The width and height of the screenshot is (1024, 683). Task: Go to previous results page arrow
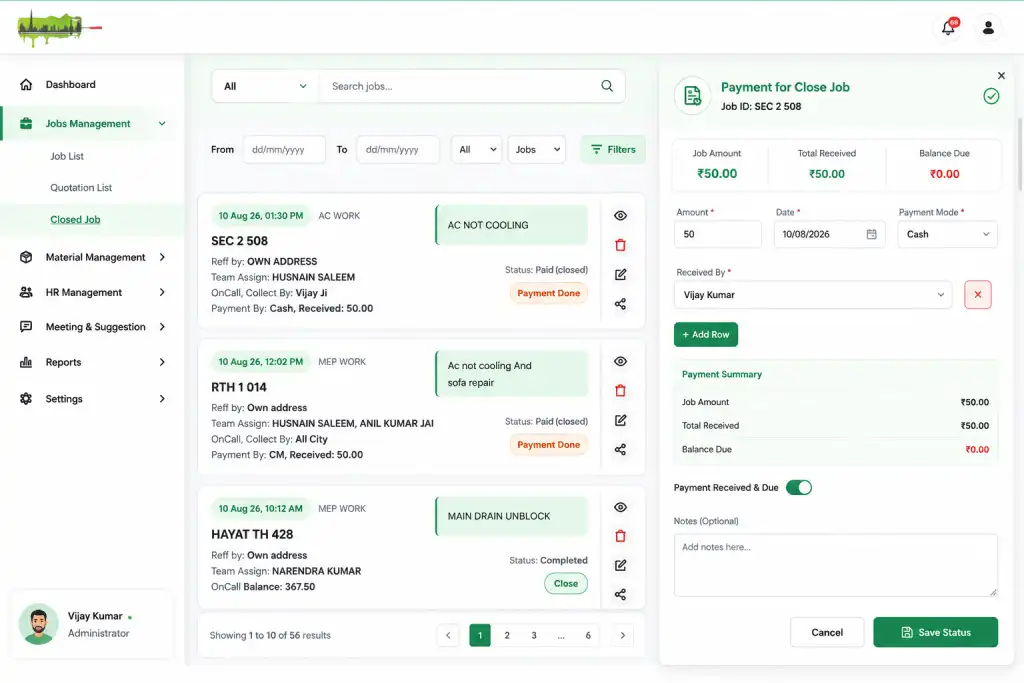point(448,635)
